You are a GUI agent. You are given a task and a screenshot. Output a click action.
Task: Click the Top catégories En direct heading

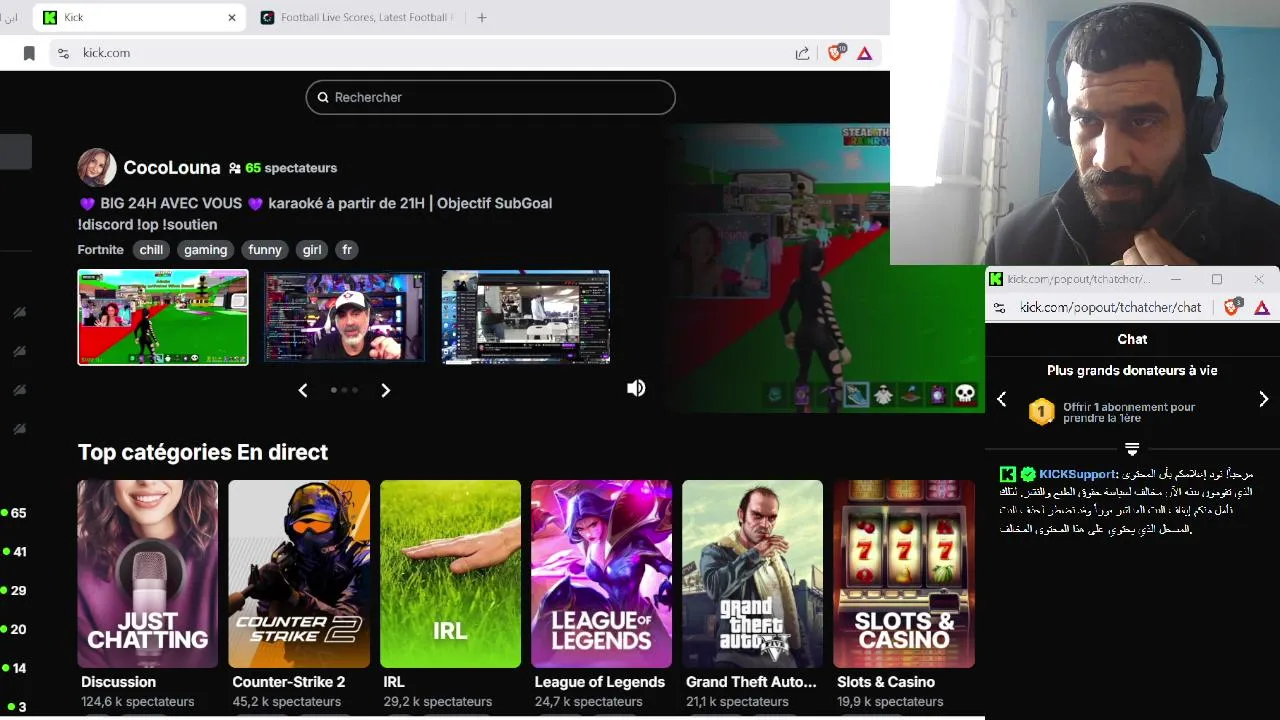[203, 452]
